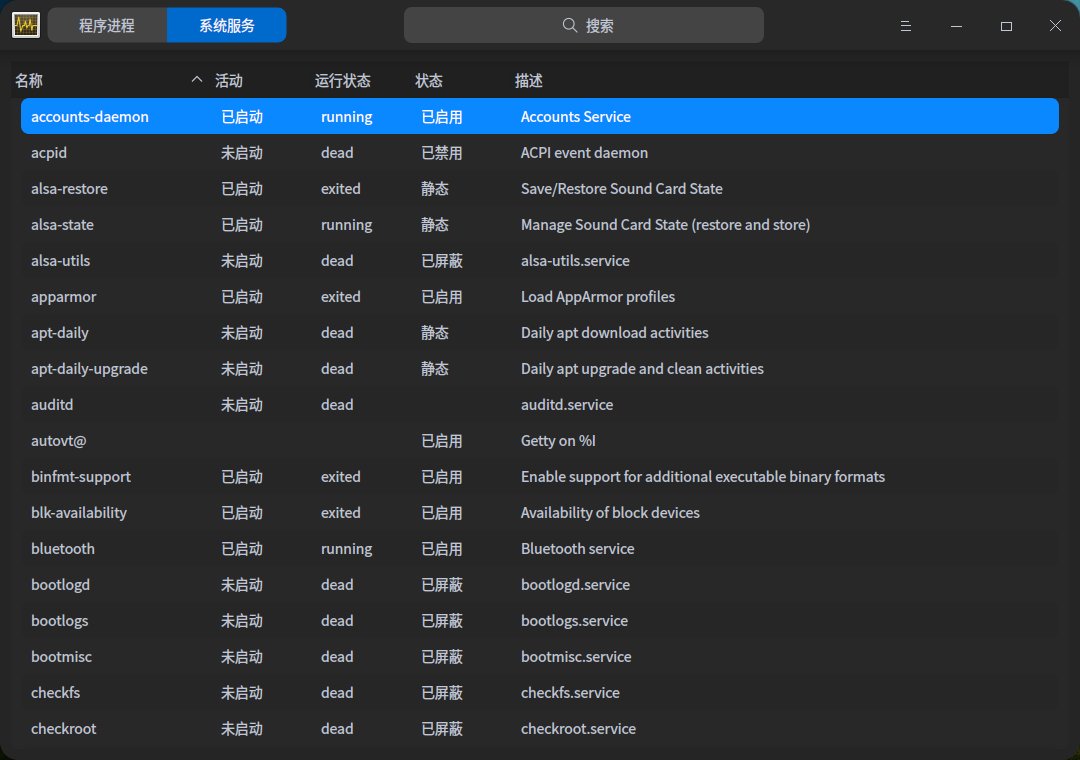The image size is (1080, 760).
Task: Select the accounts-daemon service row
Action: [x=90, y=117]
